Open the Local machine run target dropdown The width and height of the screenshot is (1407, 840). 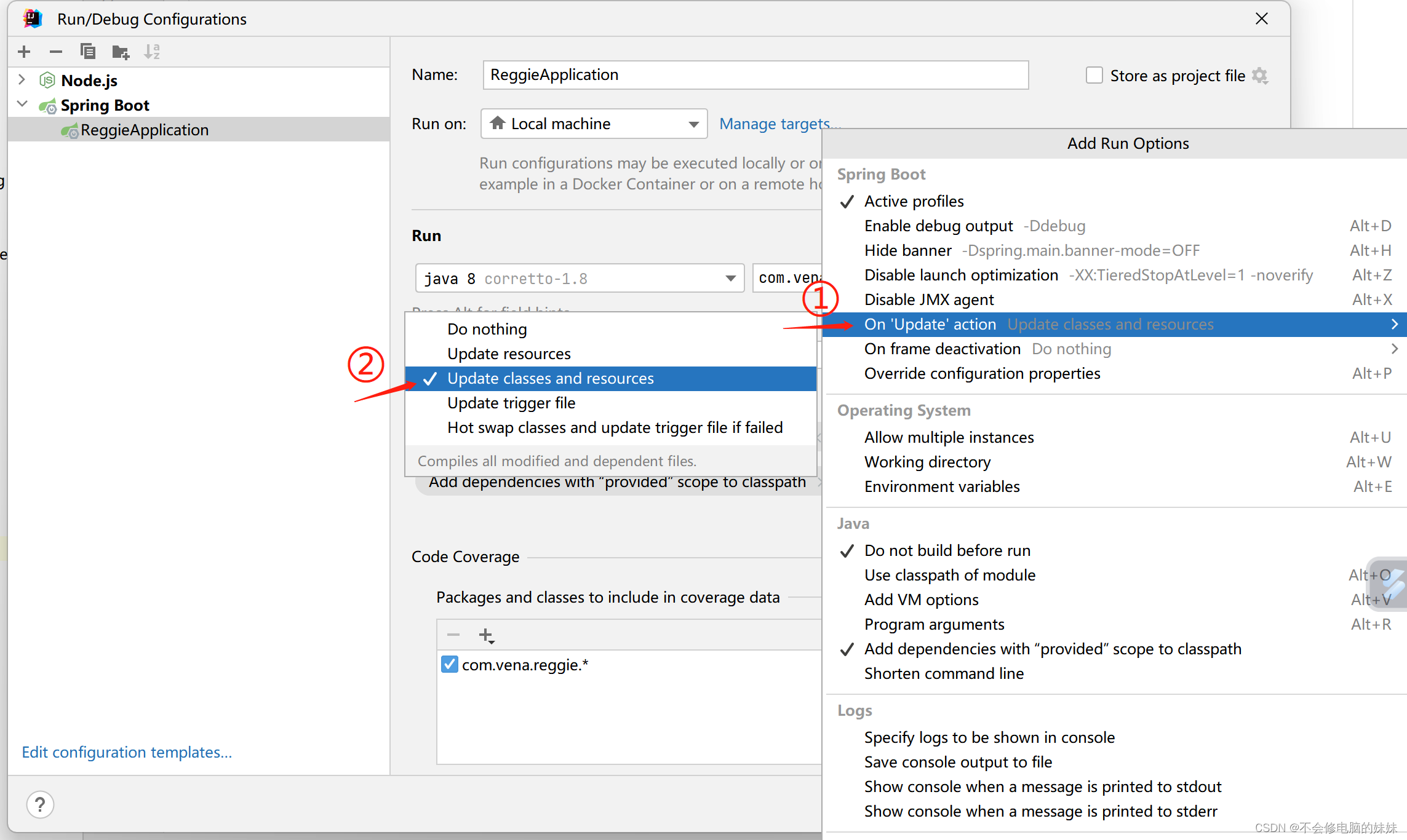point(694,124)
